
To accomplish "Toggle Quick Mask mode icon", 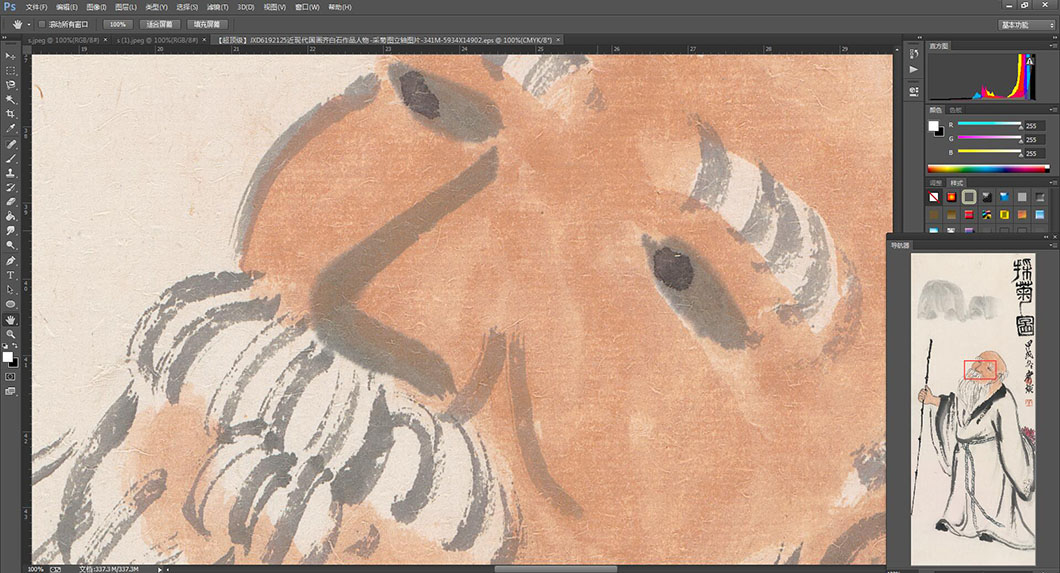I will click(10, 377).
